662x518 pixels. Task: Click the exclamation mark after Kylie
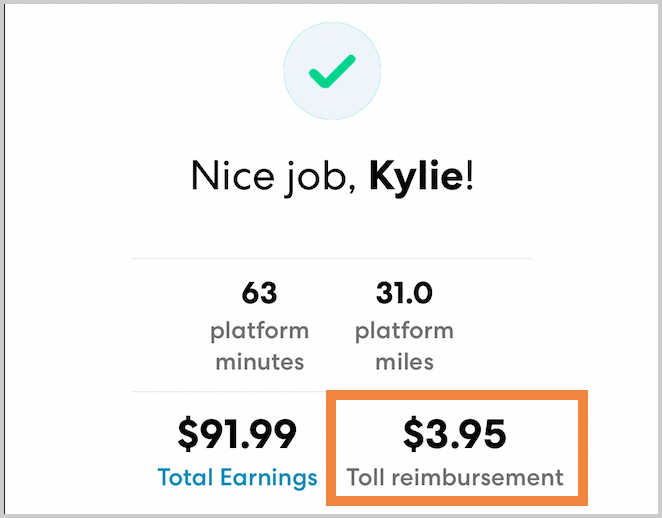click(x=468, y=178)
